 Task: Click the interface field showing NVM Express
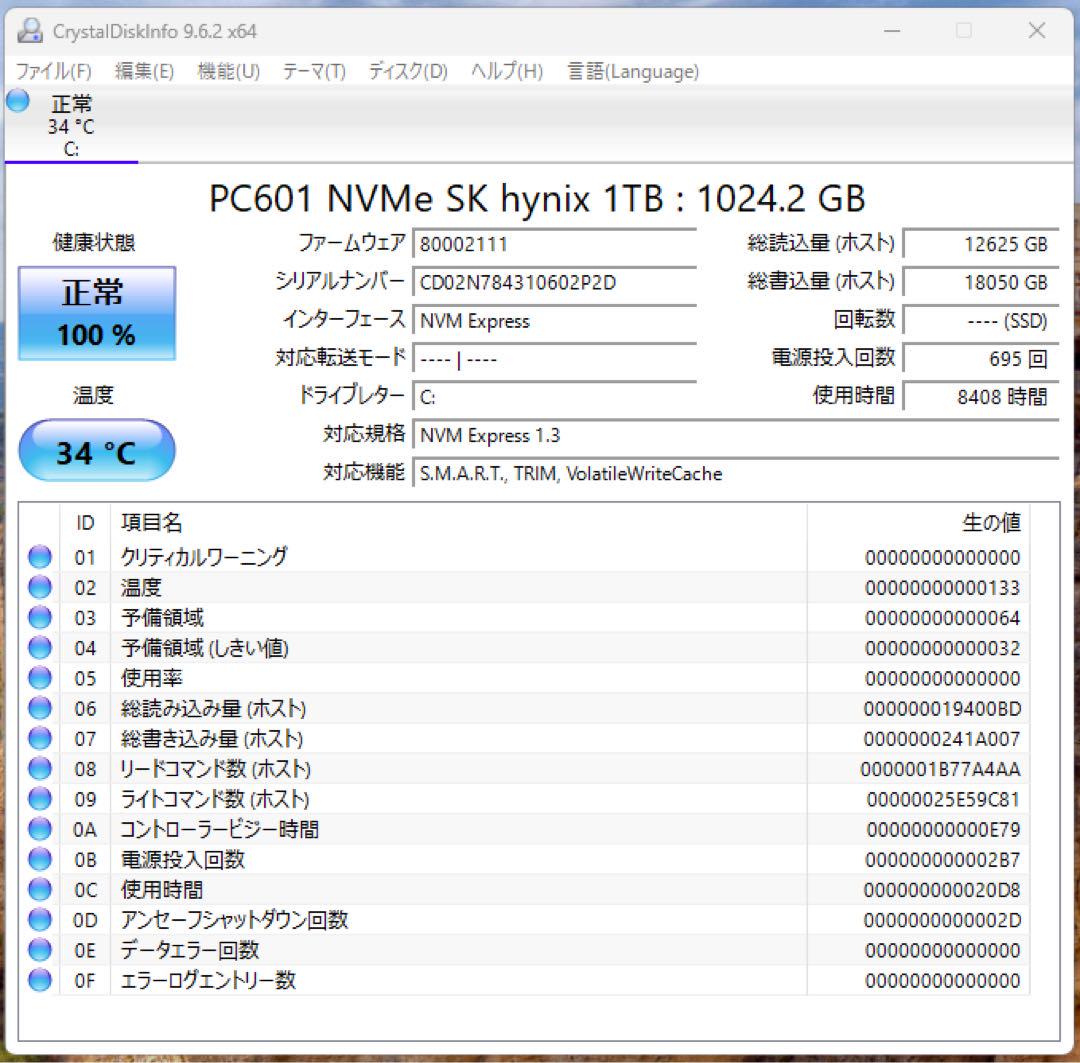(554, 321)
